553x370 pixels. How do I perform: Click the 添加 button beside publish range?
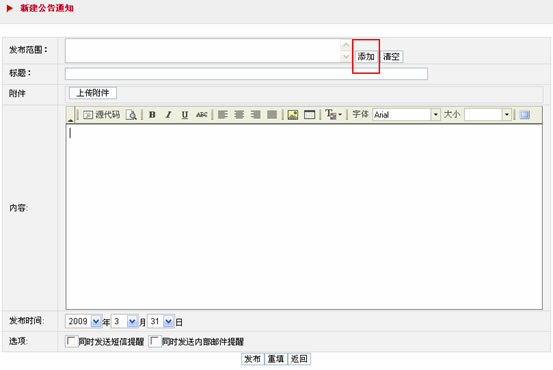366,56
